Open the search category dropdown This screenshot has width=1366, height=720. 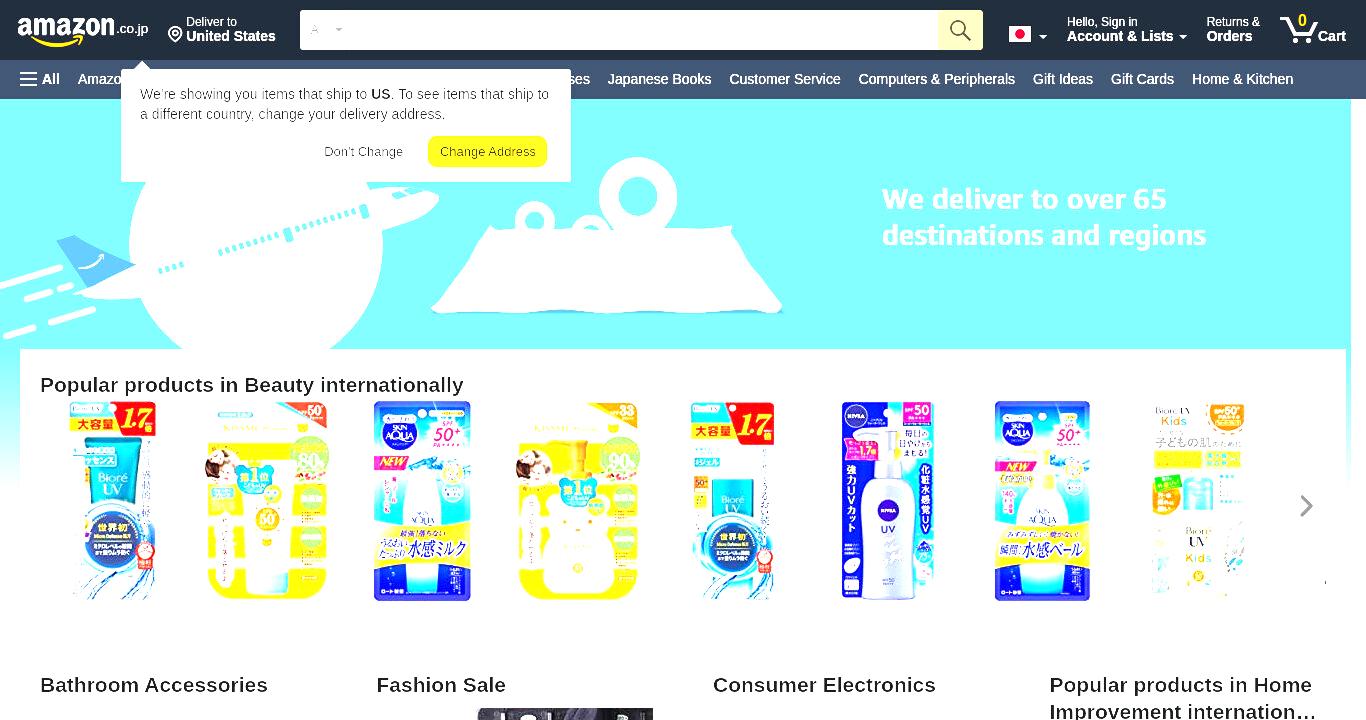326,30
